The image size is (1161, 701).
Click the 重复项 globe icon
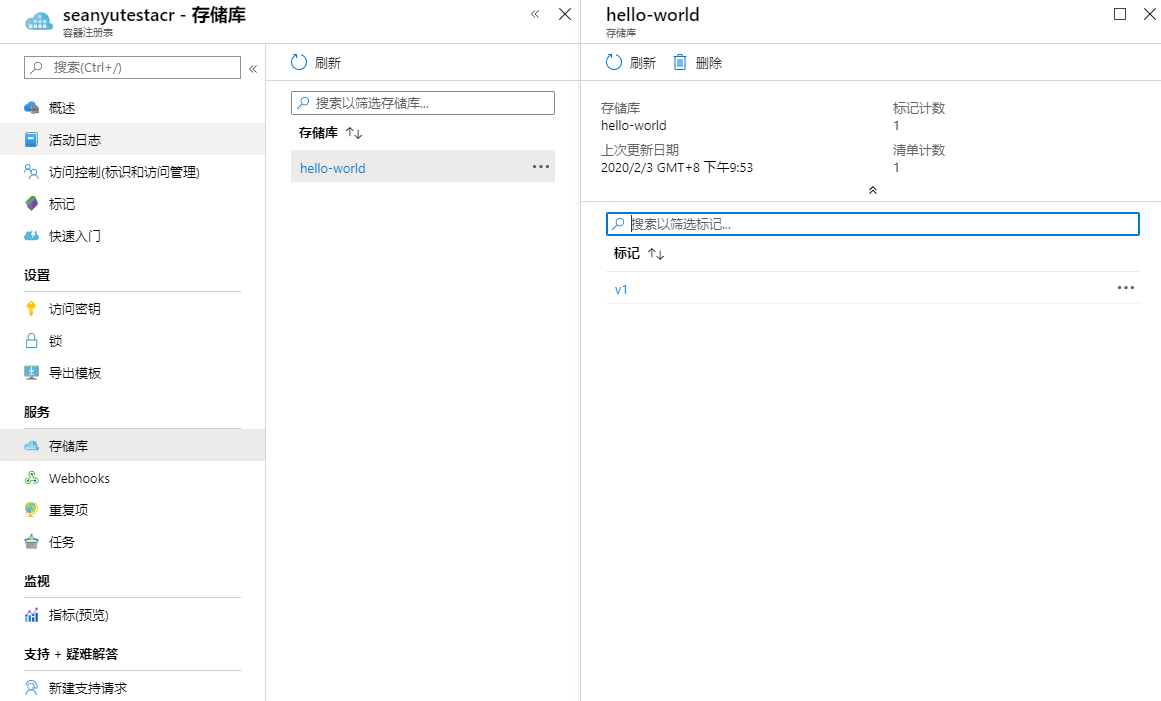31,510
